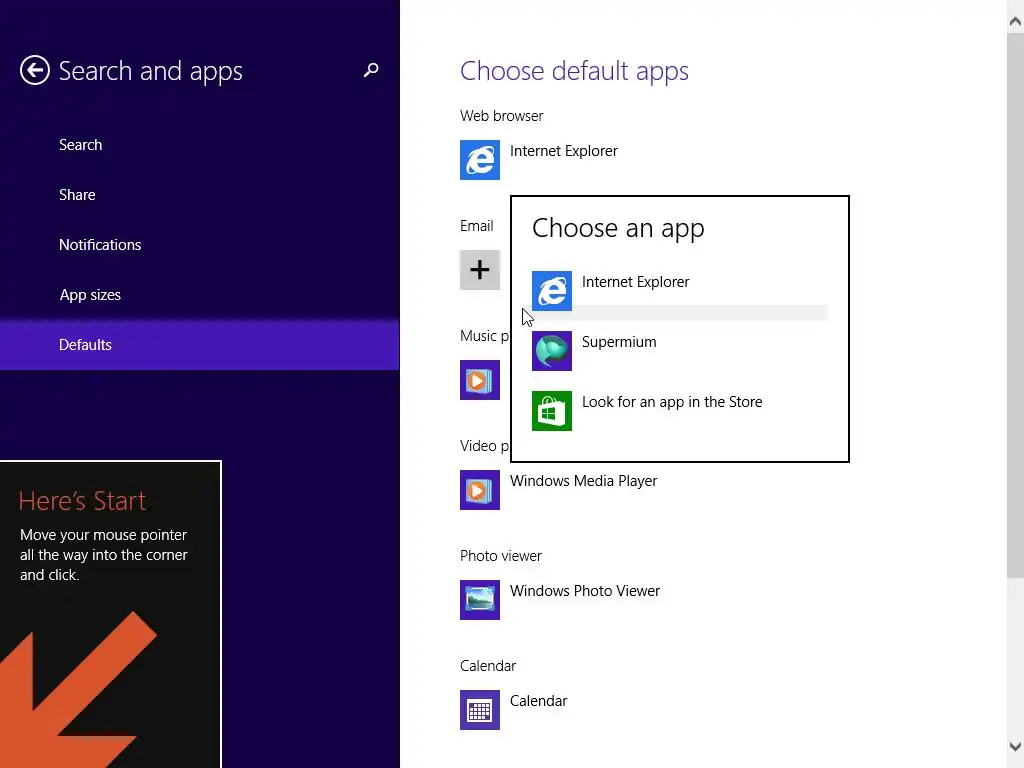
Task: Open App sizes settings
Action: point(90,295)
